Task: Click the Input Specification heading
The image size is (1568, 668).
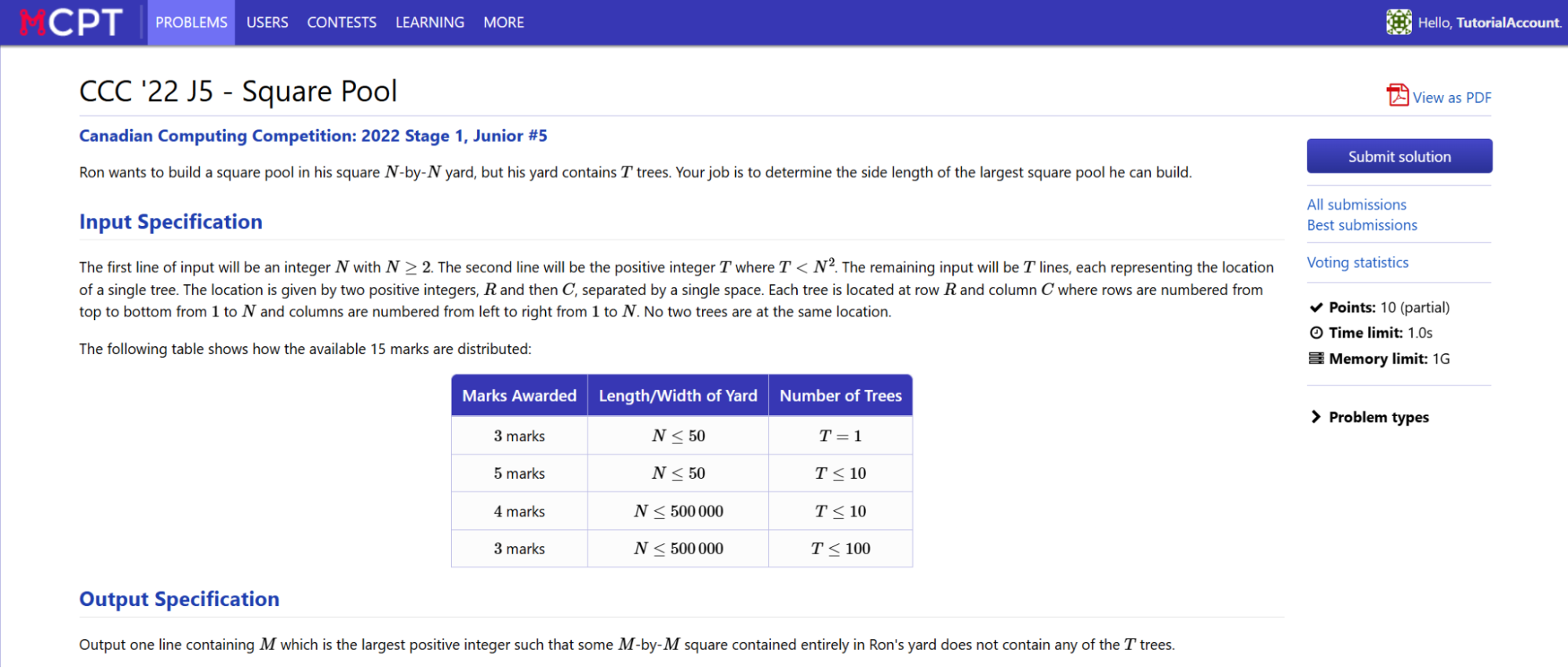Action: click(171, 222)
